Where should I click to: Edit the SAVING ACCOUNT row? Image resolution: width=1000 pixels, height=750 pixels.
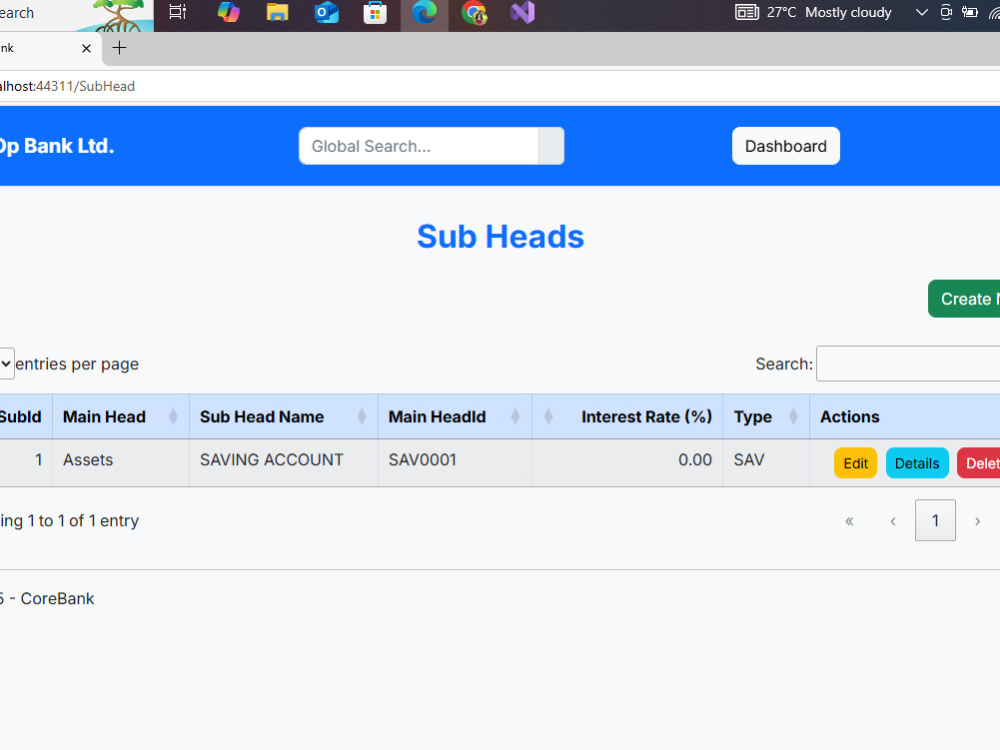click(x=855, y=463)
